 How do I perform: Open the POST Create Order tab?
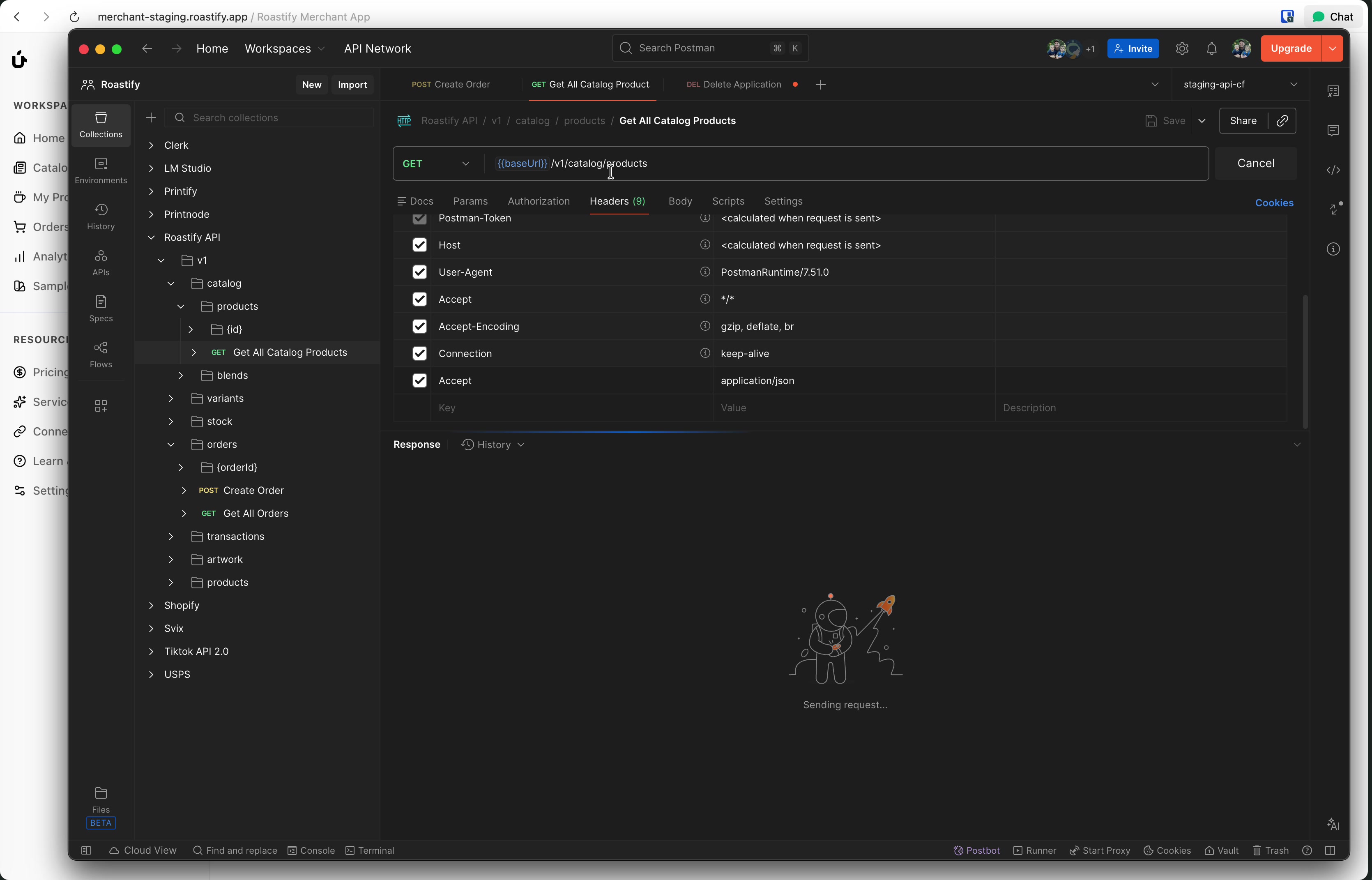(451, 85)
